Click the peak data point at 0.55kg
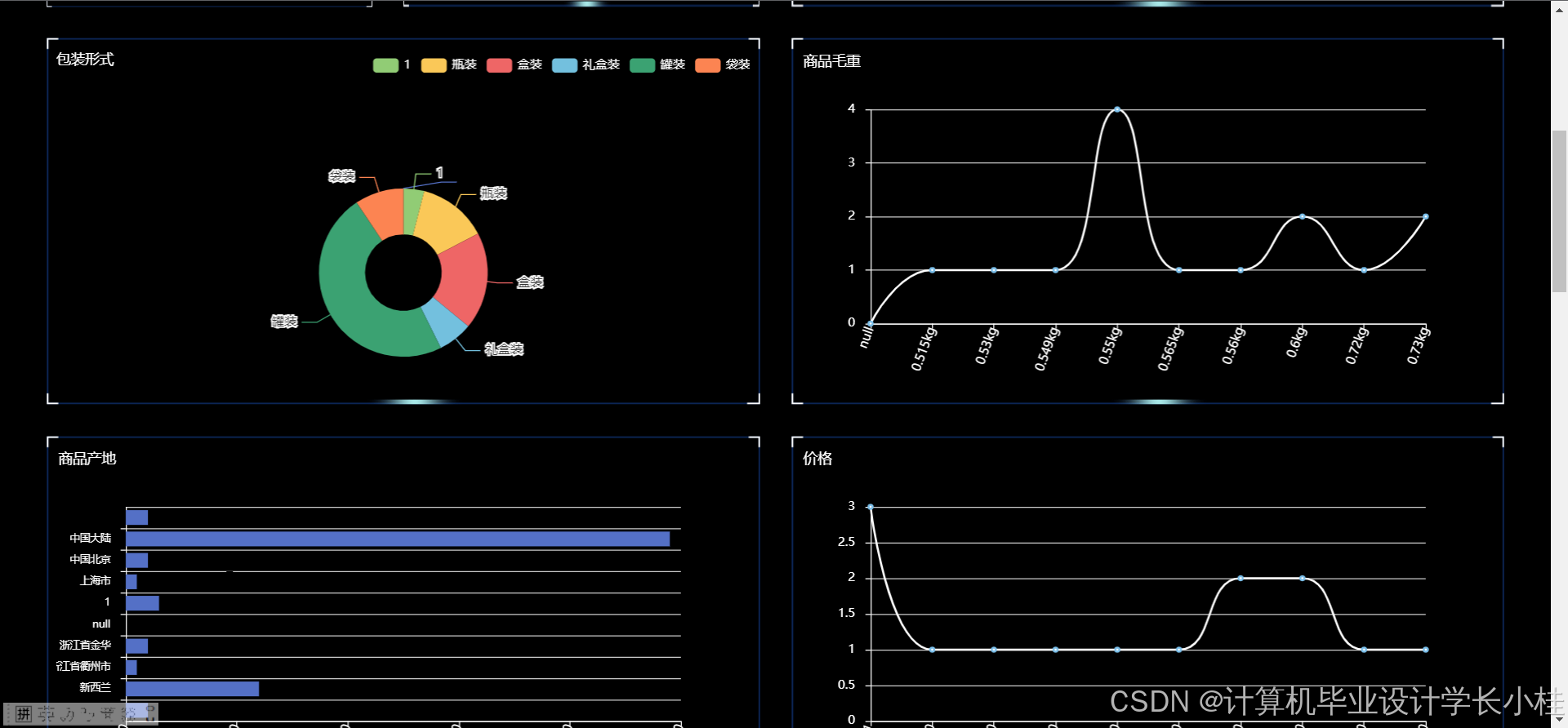 pyautogui.click(x=1117, y=109)
